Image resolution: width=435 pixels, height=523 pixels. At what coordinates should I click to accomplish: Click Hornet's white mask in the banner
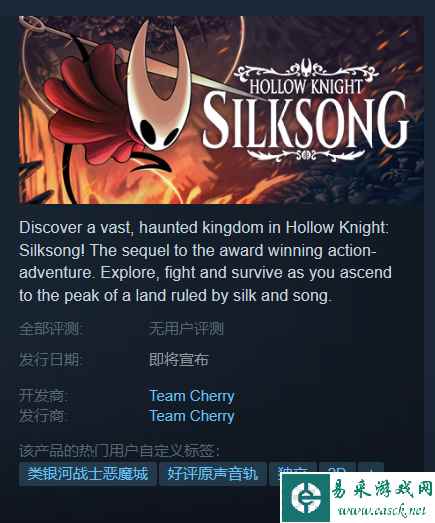pyautogui.click(x=158, y=86)
